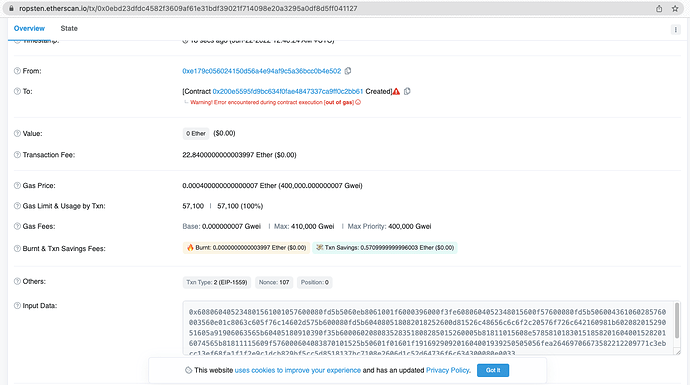
Task: Copy the From address to clipboard
Action: (x=348, y=71)
